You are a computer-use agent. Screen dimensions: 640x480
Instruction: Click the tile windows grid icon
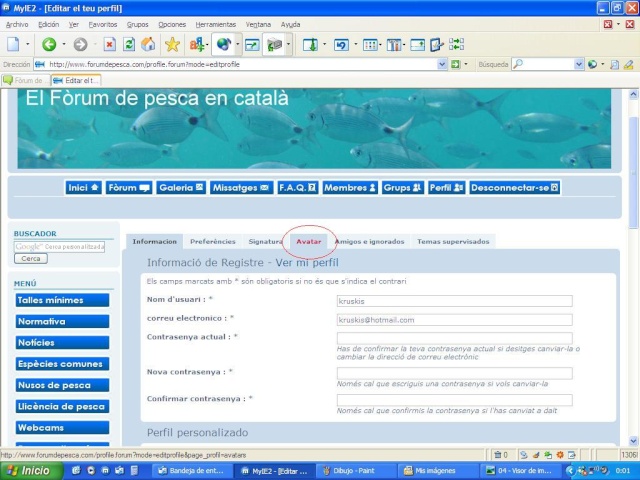(x=370, y=44)
